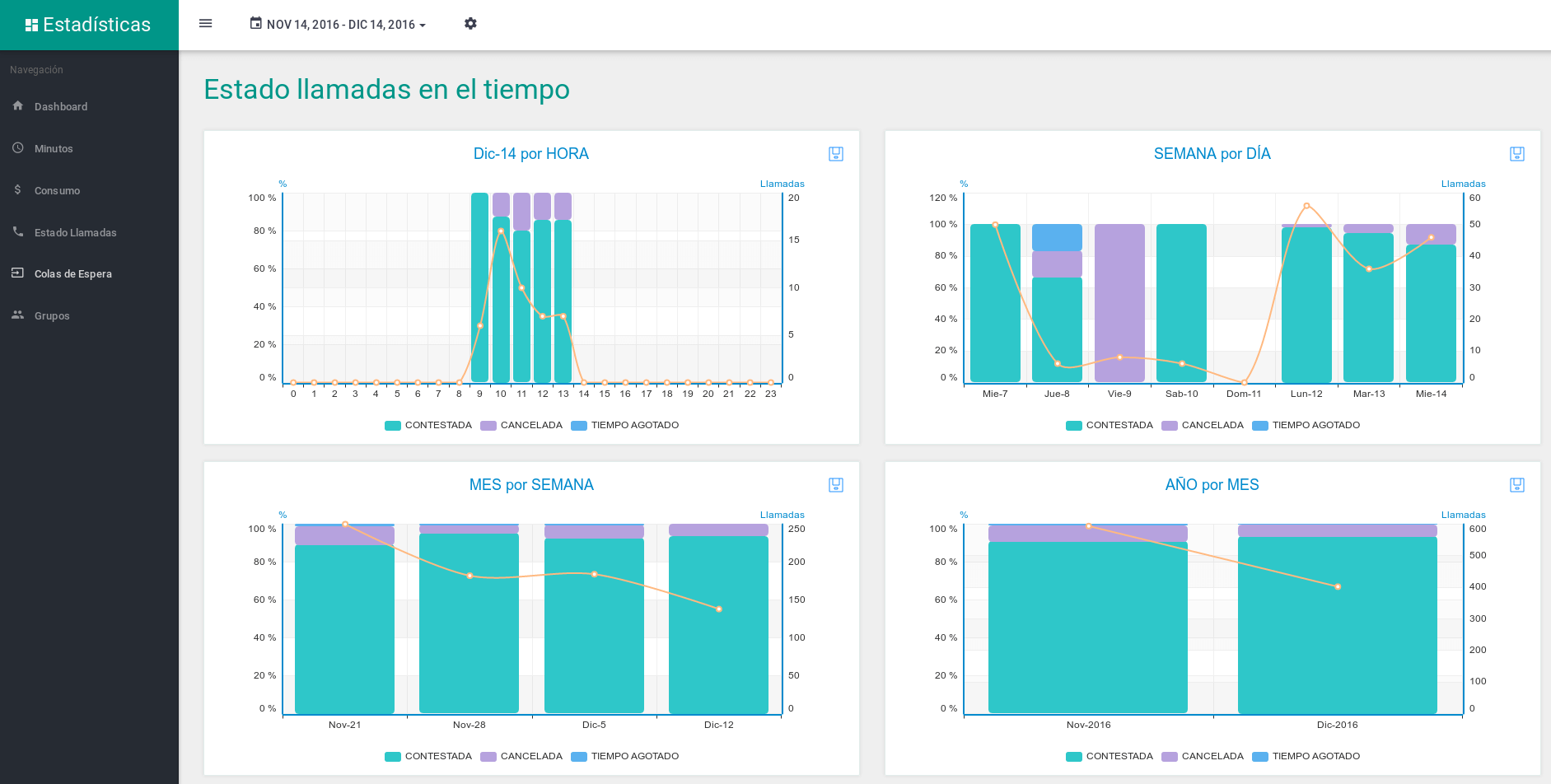Toggle CONTESTADA legend in SEMANA por DÍA

point(1110,425)
